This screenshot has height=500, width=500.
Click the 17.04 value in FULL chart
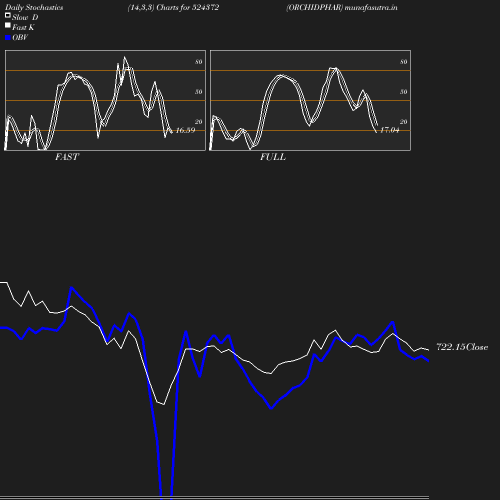pyautogui.click(x=389, y=130)
